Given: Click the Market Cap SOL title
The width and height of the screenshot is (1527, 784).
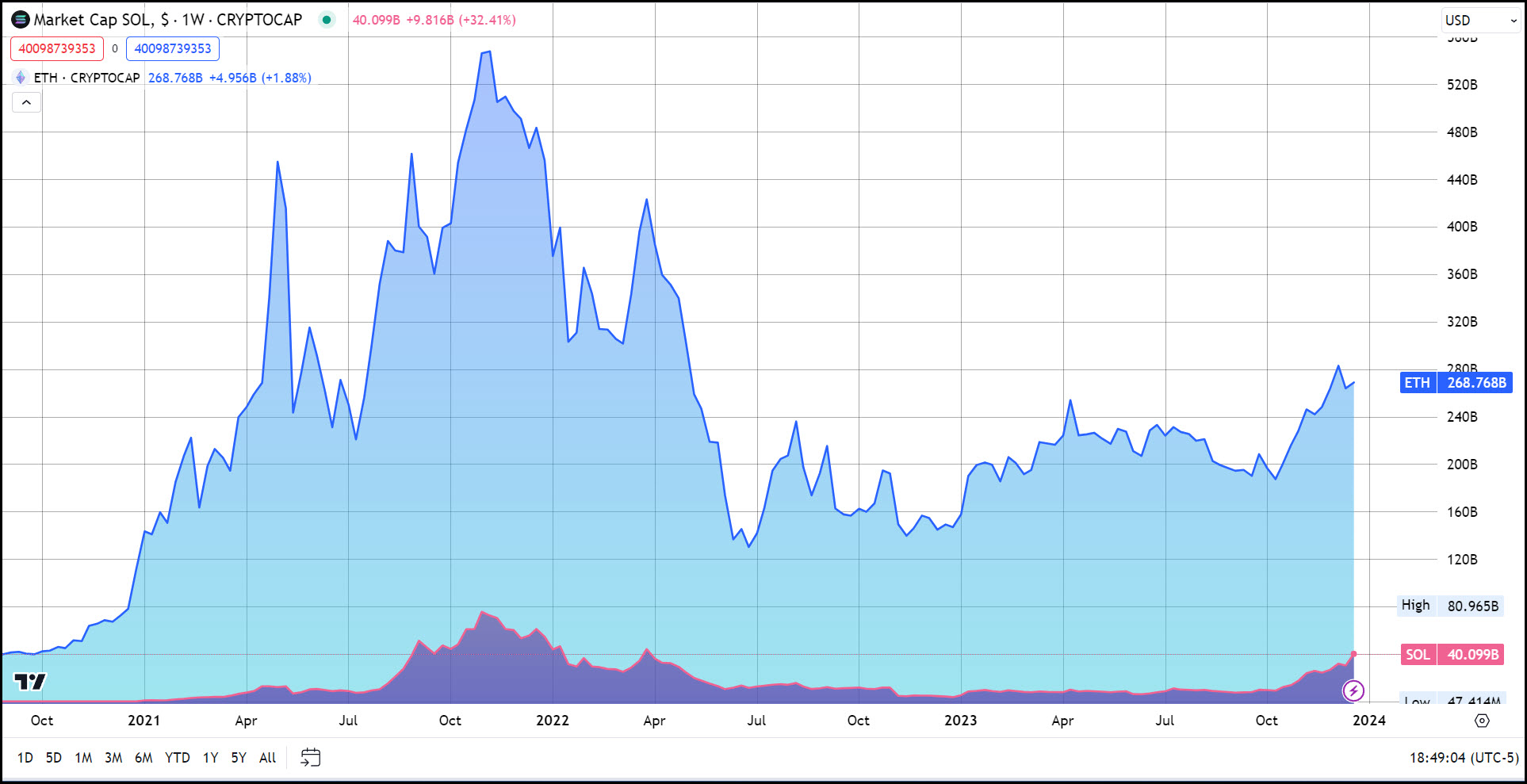Looking at the screenshot, I should (x=168, y=20).
